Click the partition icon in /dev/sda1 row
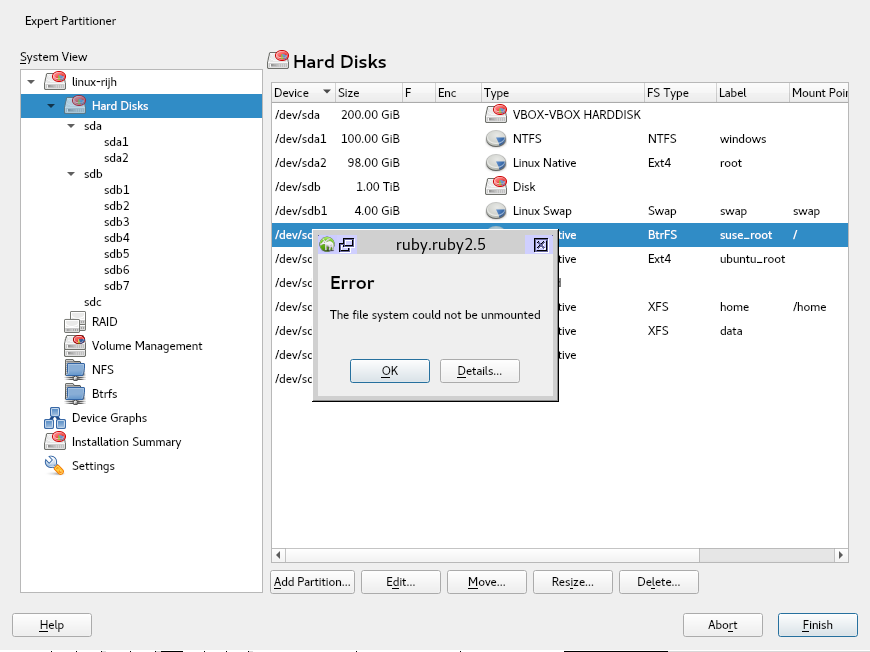This screenshot has width=870, height=652. click(x=495, y=139)
